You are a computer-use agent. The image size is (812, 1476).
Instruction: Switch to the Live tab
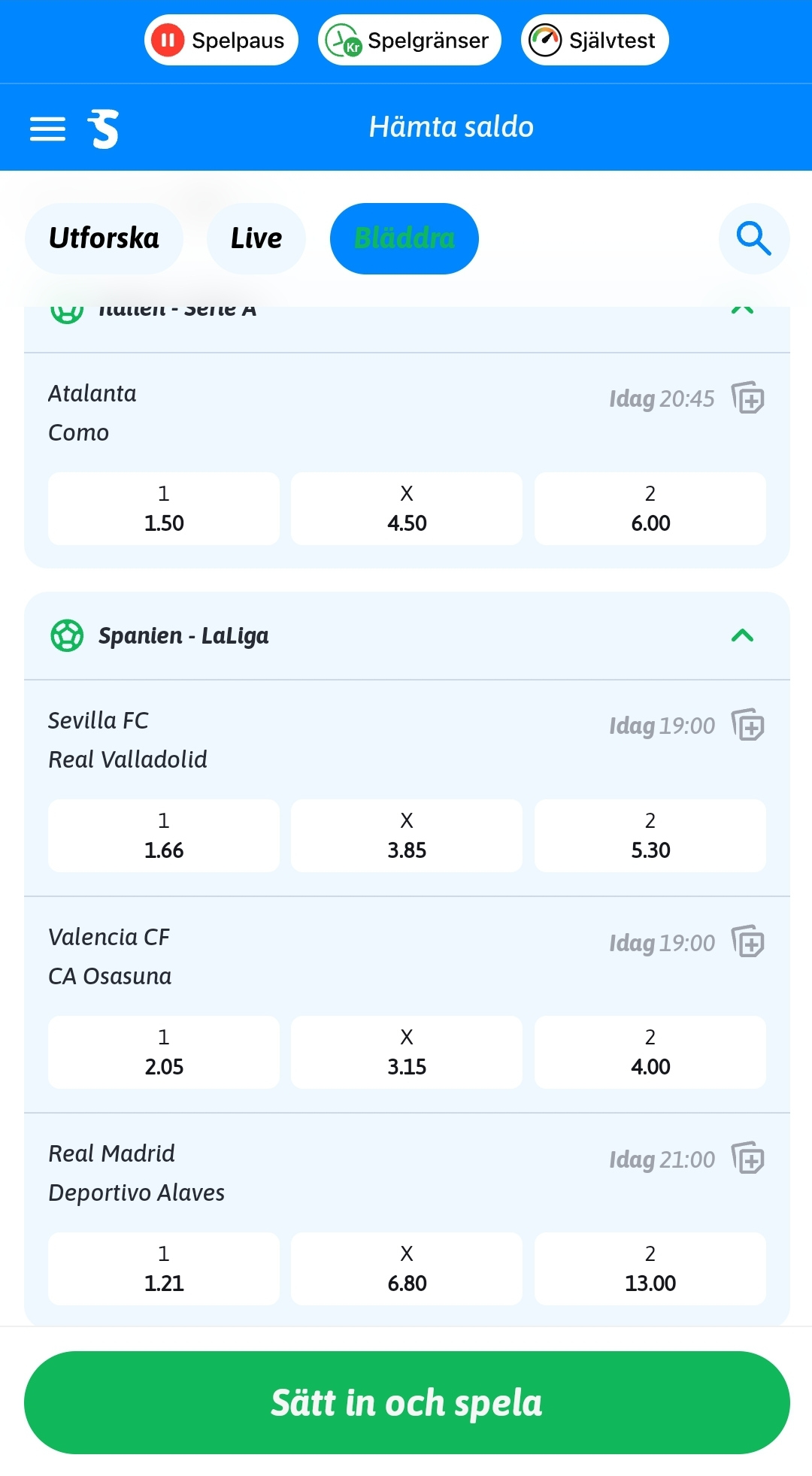coord(256,238)
